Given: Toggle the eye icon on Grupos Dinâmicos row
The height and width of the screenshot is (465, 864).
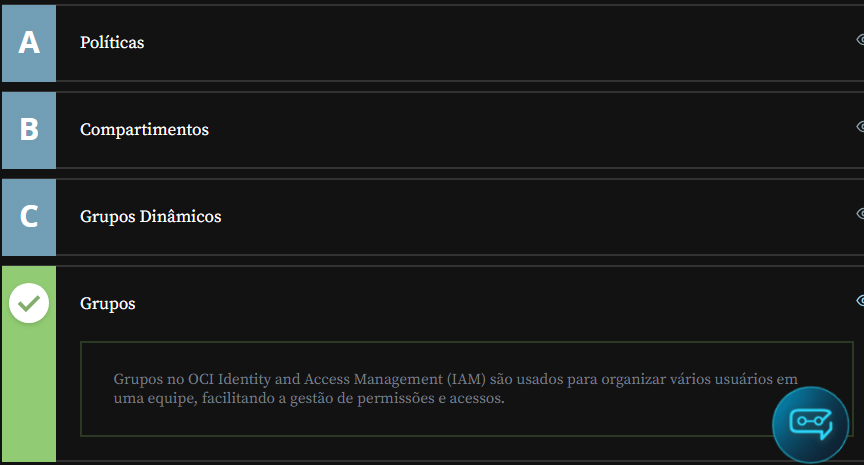Looking at the screenshot, I should click(860, 214).
